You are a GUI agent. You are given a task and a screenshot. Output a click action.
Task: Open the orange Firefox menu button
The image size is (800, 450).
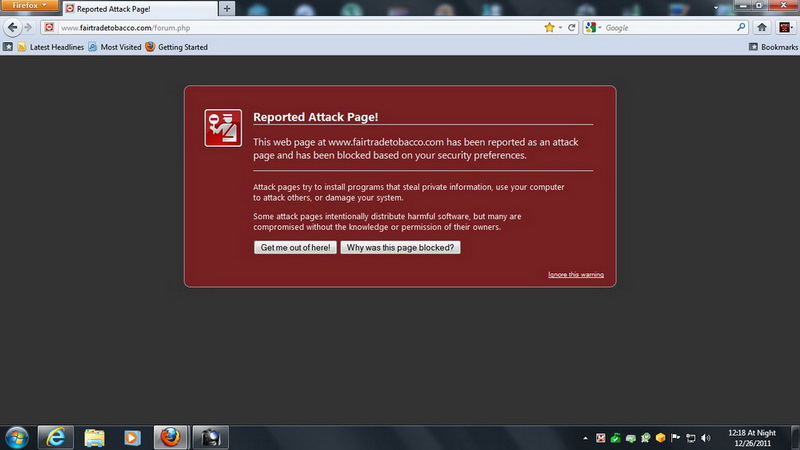pyautogui.click(x=29, y=5)
